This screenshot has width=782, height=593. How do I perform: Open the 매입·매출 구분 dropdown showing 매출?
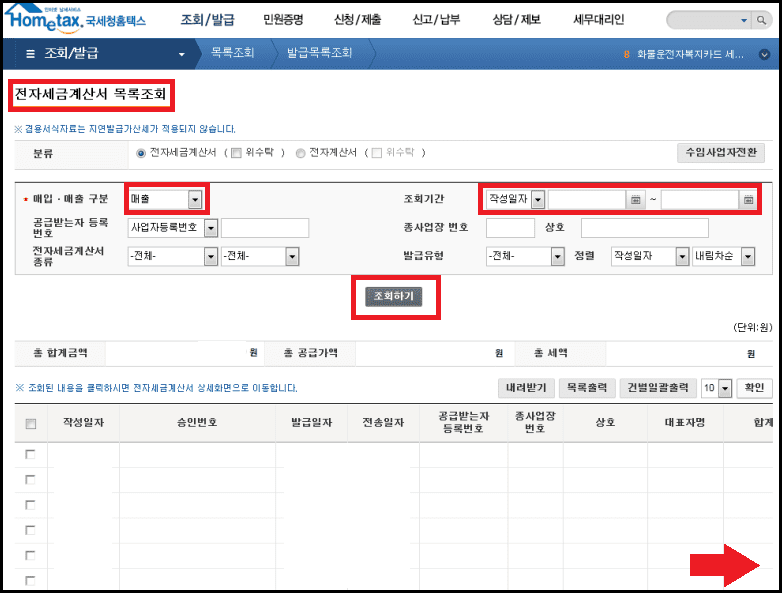(165, 199)
